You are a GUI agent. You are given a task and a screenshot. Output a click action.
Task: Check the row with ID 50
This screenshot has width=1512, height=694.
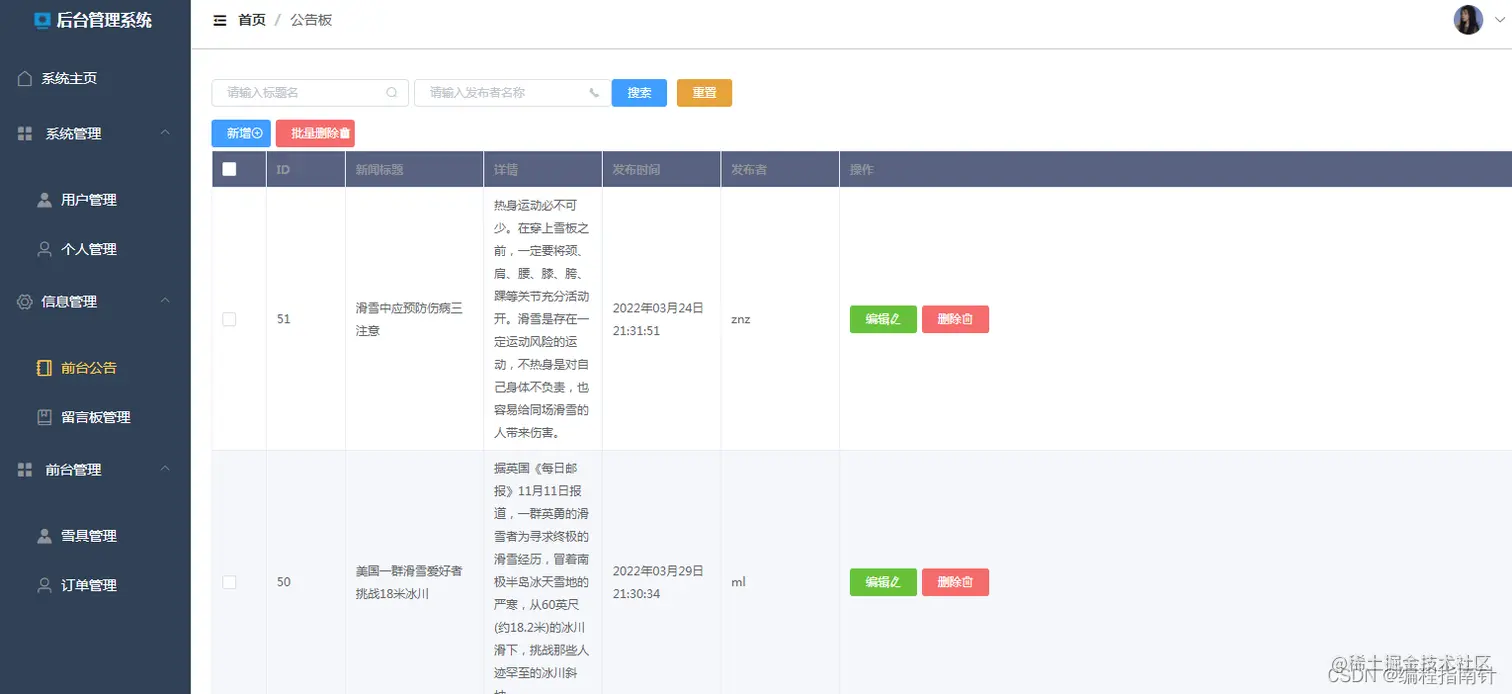point(229,582)
